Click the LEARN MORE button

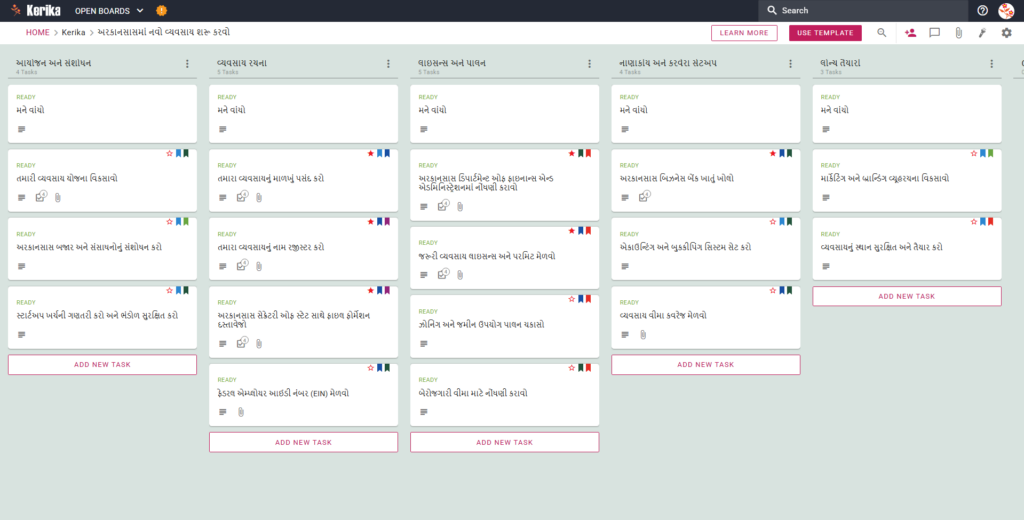(744, 33)
